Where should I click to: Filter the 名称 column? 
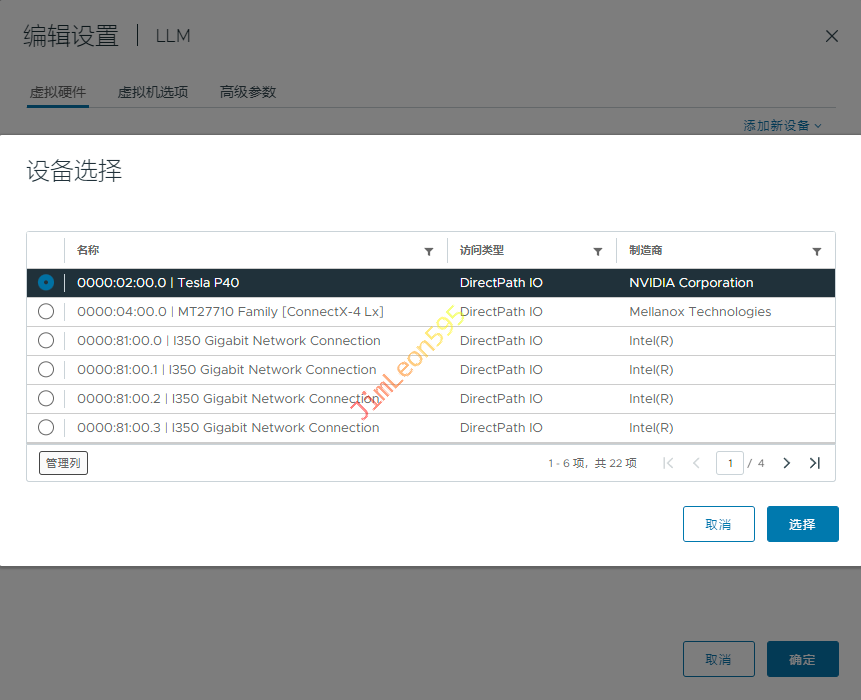(429, 252)
